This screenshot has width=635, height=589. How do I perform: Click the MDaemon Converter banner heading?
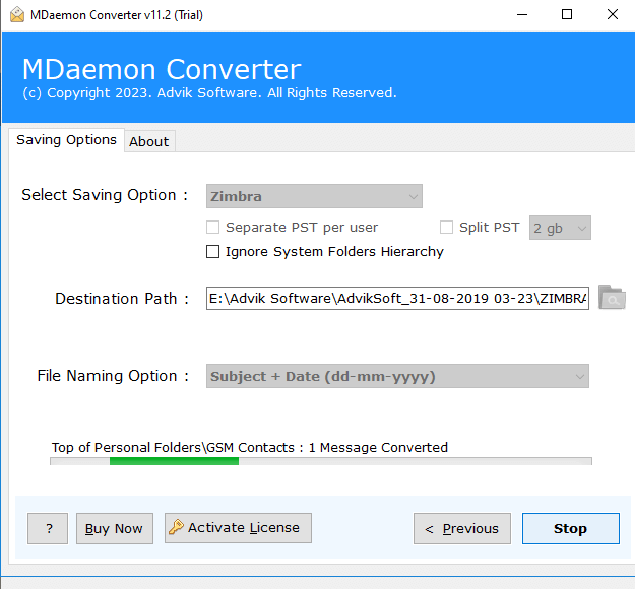click(162, 69)
